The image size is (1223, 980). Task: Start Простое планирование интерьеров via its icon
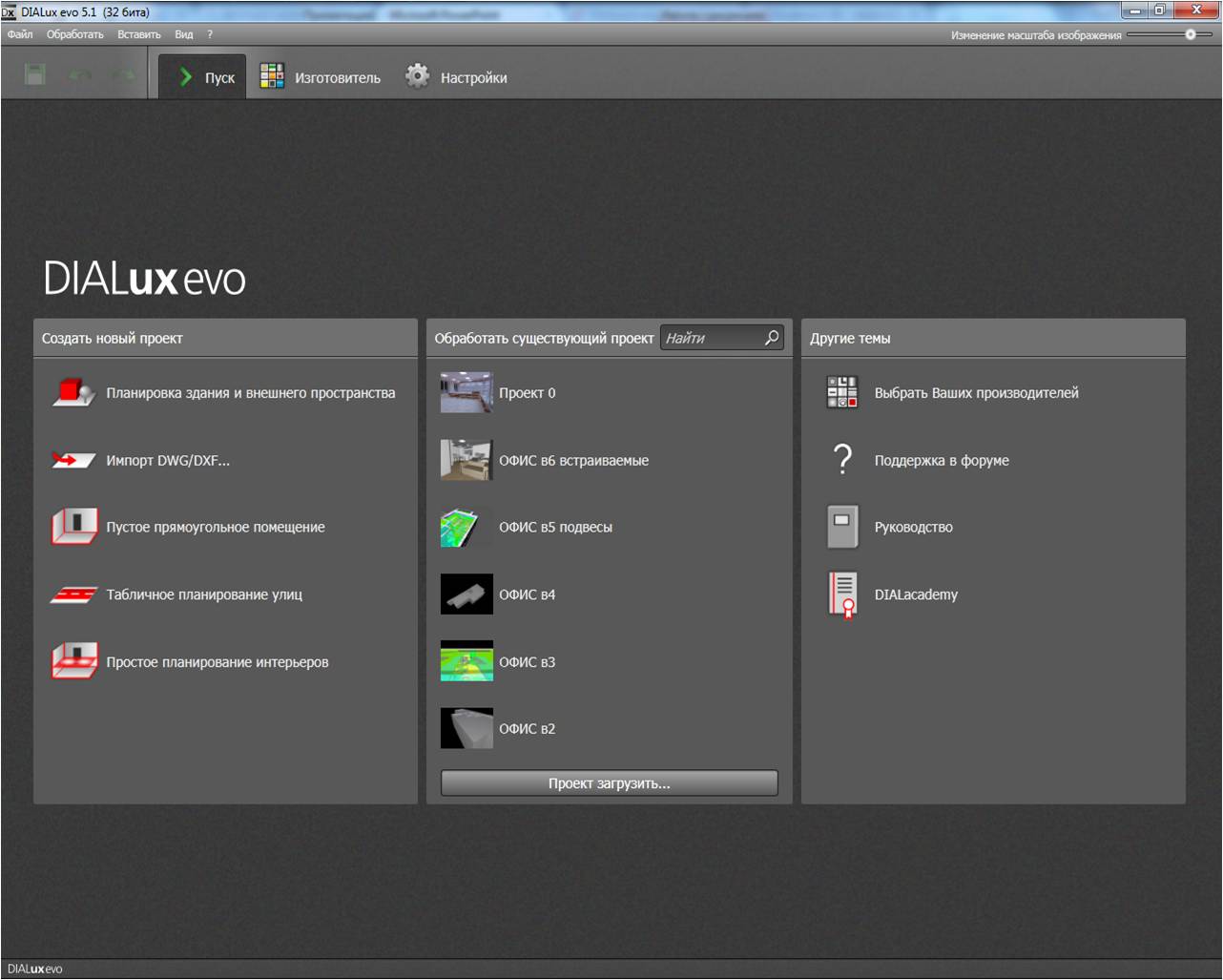pos(74,661)
